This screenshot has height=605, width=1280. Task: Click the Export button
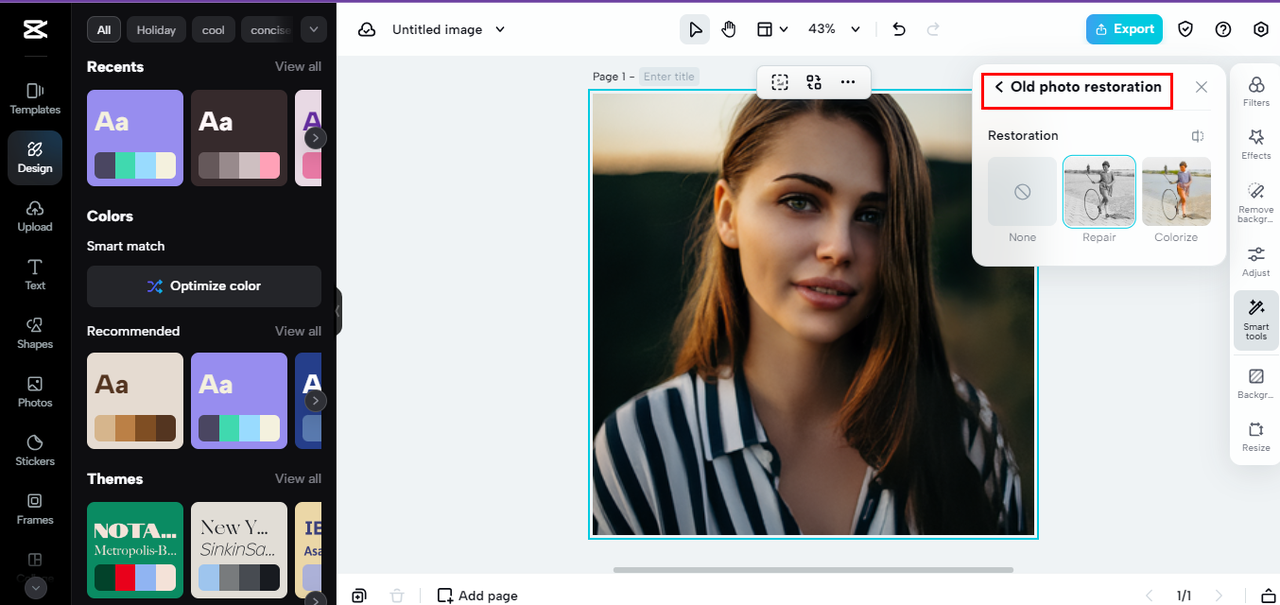click(1124, 29)
